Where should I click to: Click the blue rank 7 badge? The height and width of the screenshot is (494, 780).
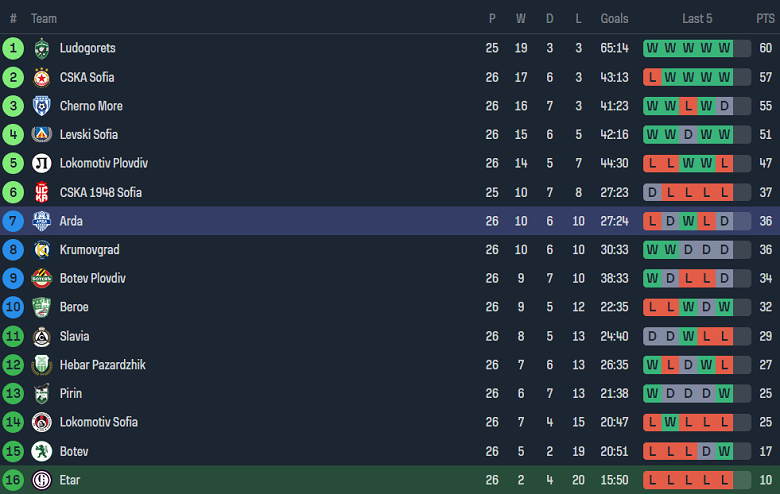coord(13,221)
